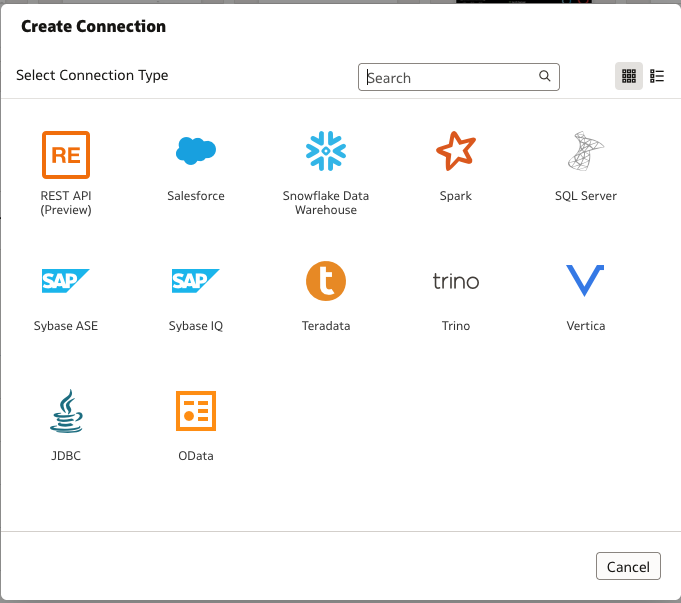Choose the Salesforce cloud icon
The height and width of the screenshot is (603, 681).
196,151
